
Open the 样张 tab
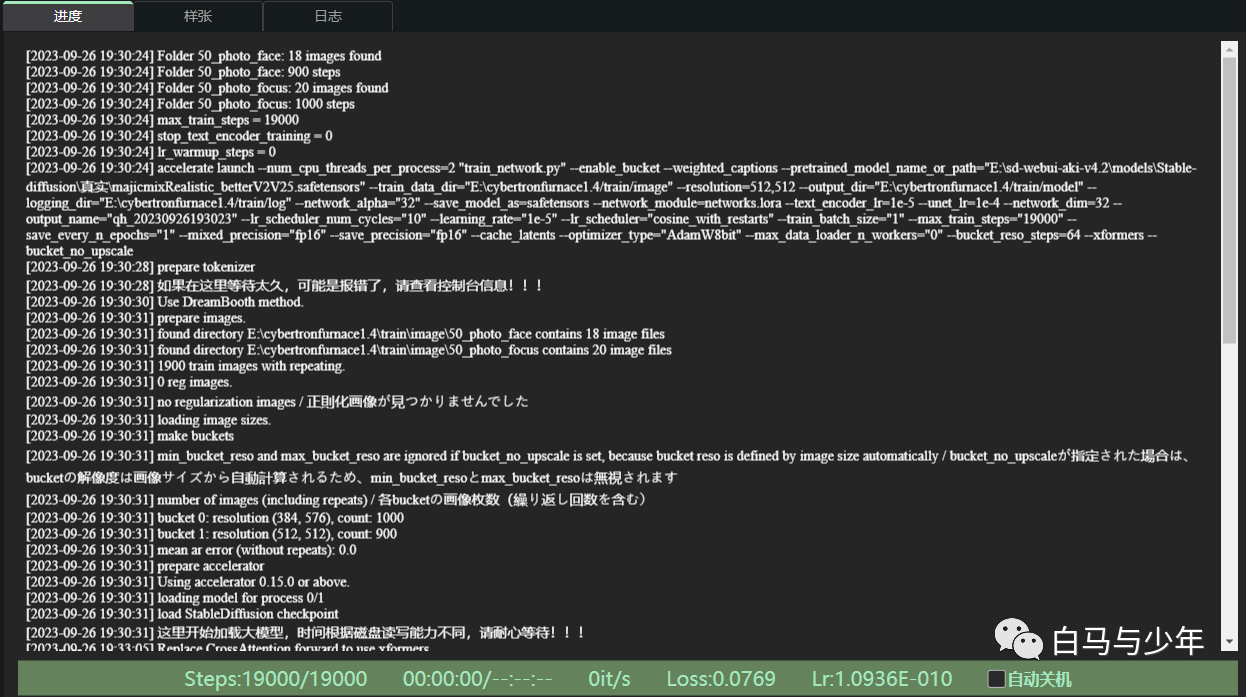pos(198,16)
